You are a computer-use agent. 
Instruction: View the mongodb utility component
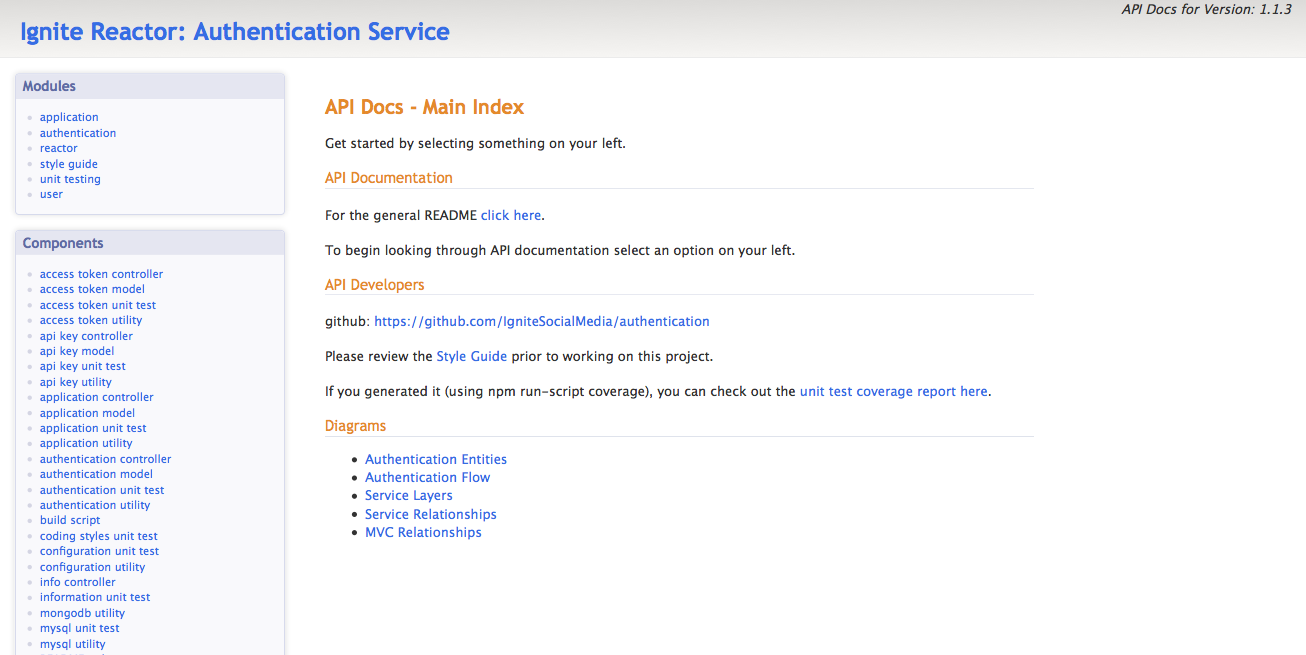click(82, 612)
